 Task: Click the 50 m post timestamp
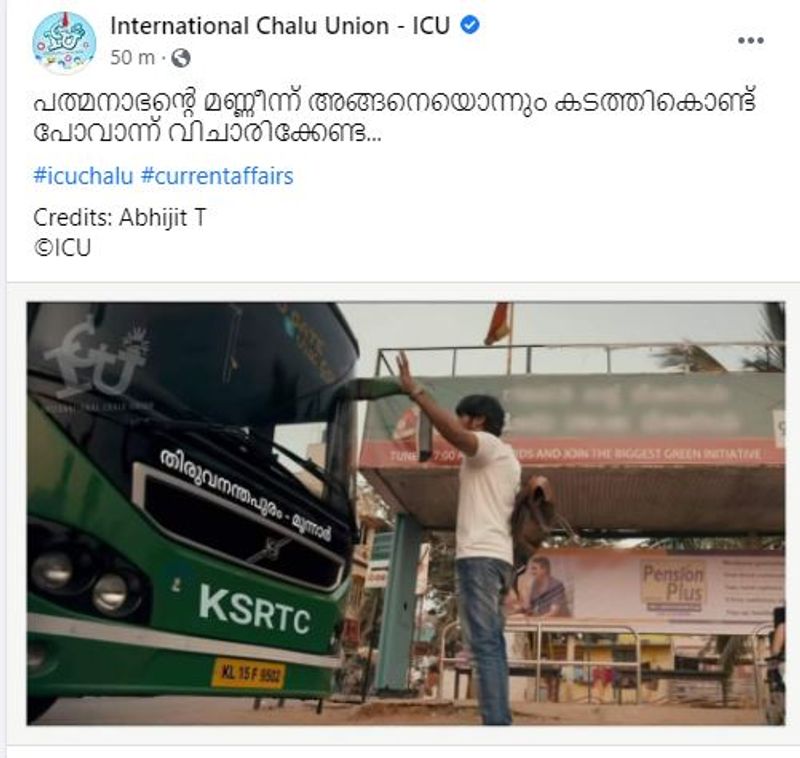132,58
